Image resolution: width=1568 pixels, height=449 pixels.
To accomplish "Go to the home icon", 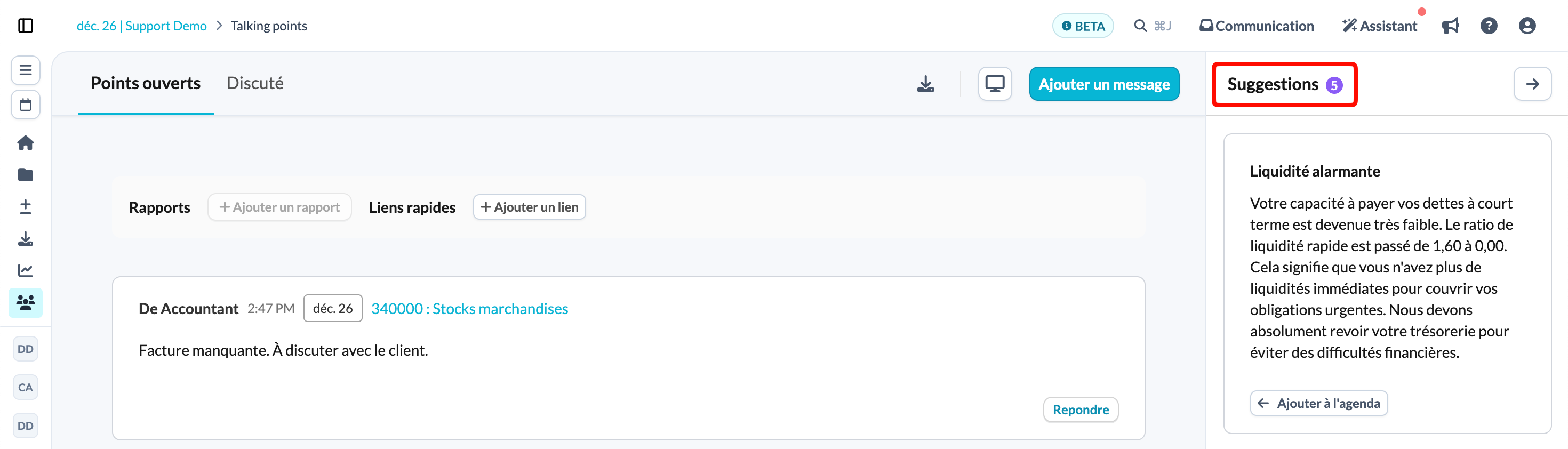I will [x=26, y=143].
